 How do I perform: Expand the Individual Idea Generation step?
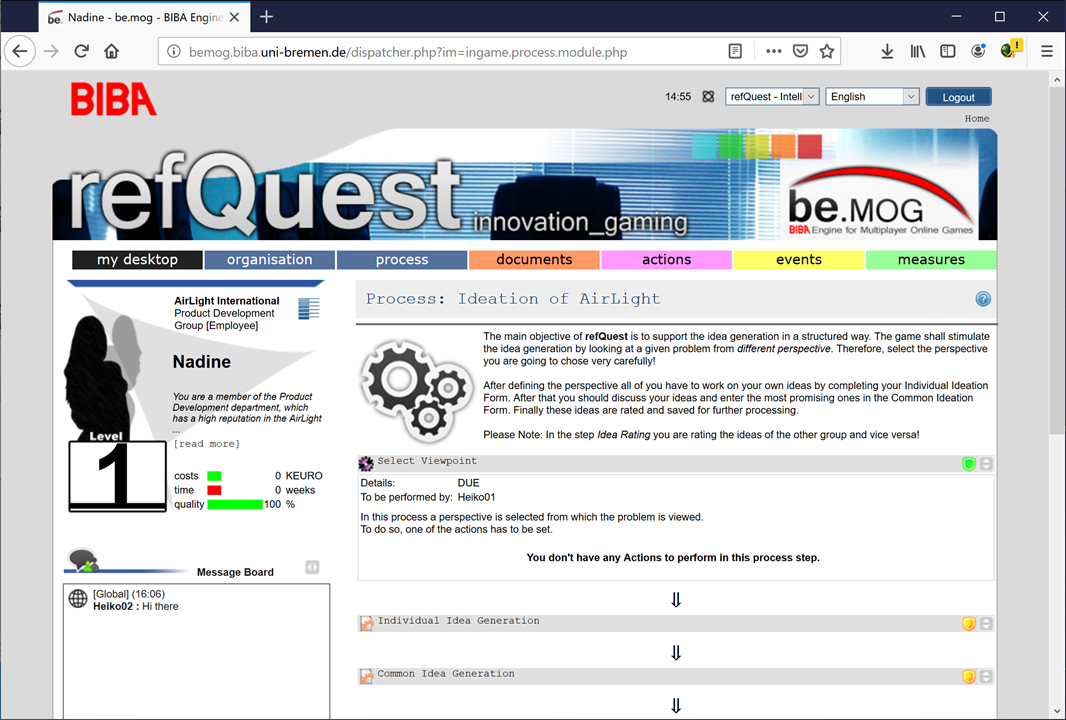click(986, 623)
